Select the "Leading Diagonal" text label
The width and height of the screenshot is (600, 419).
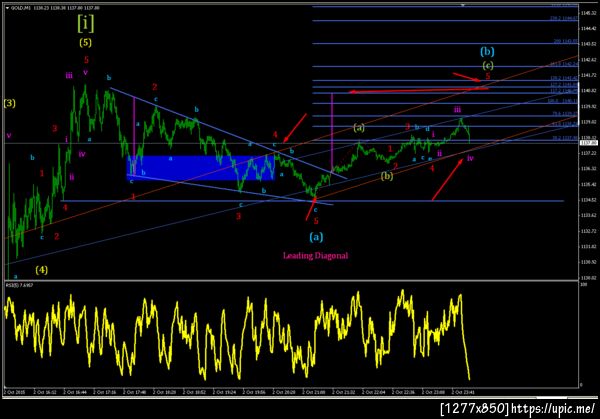pyautogui.click(x=315, y=256)
